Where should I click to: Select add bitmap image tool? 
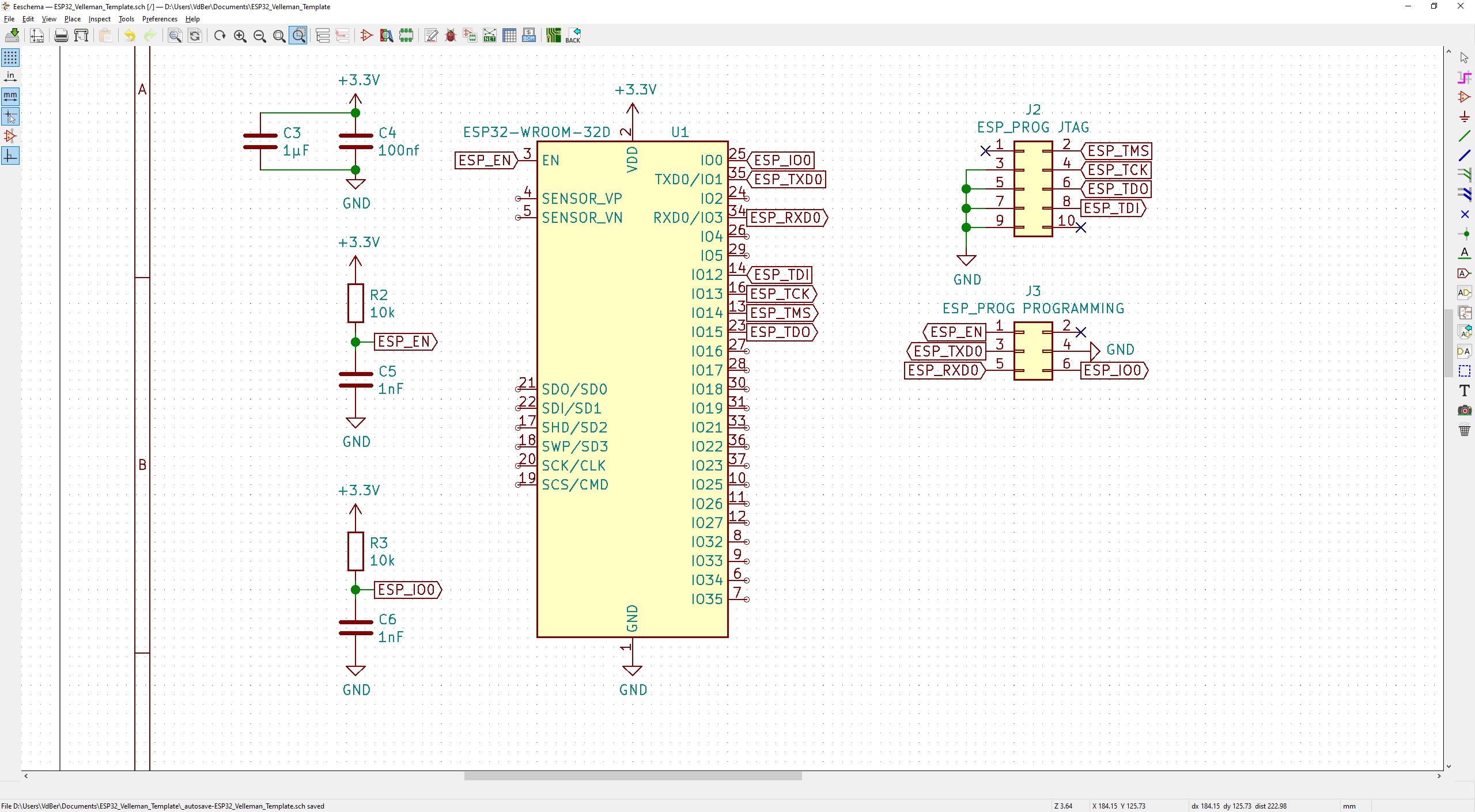(x=1464, y=410)
